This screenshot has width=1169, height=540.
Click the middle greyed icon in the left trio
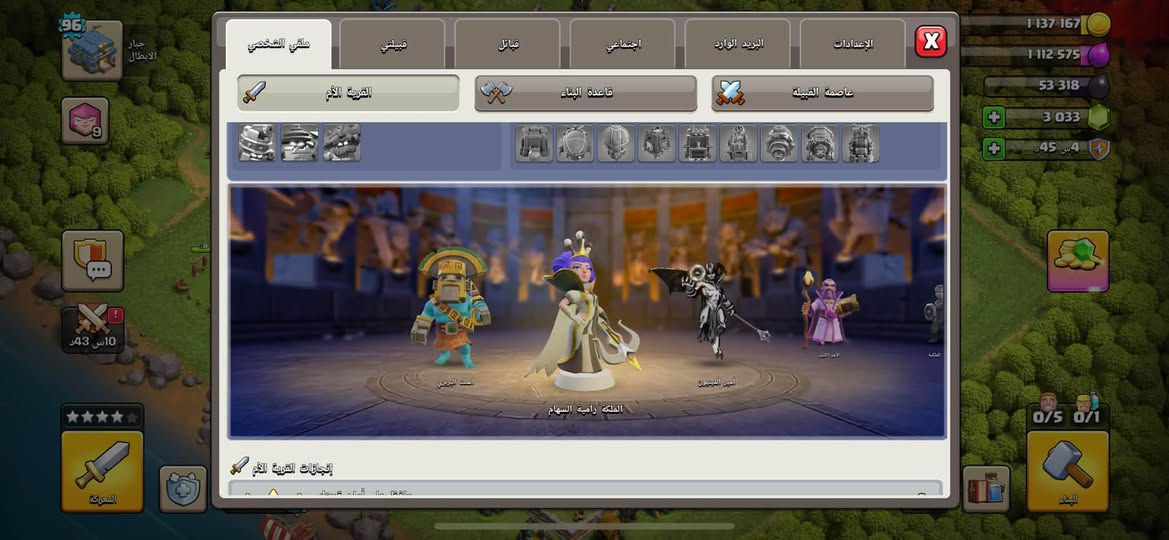click(299, 143)
